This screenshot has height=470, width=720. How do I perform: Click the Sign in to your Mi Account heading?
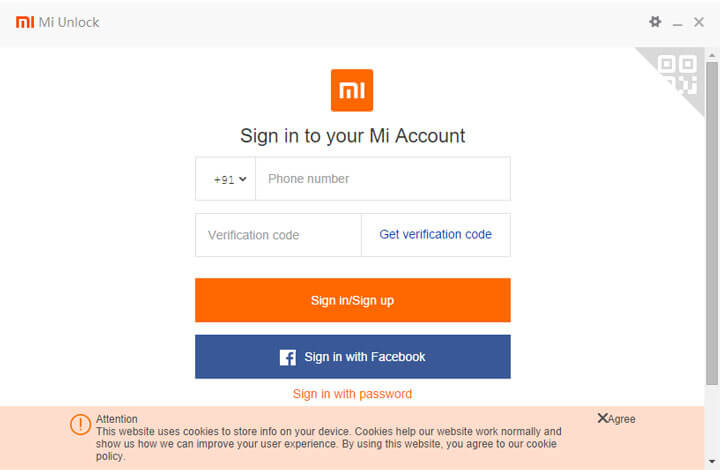tap(353, 136)
